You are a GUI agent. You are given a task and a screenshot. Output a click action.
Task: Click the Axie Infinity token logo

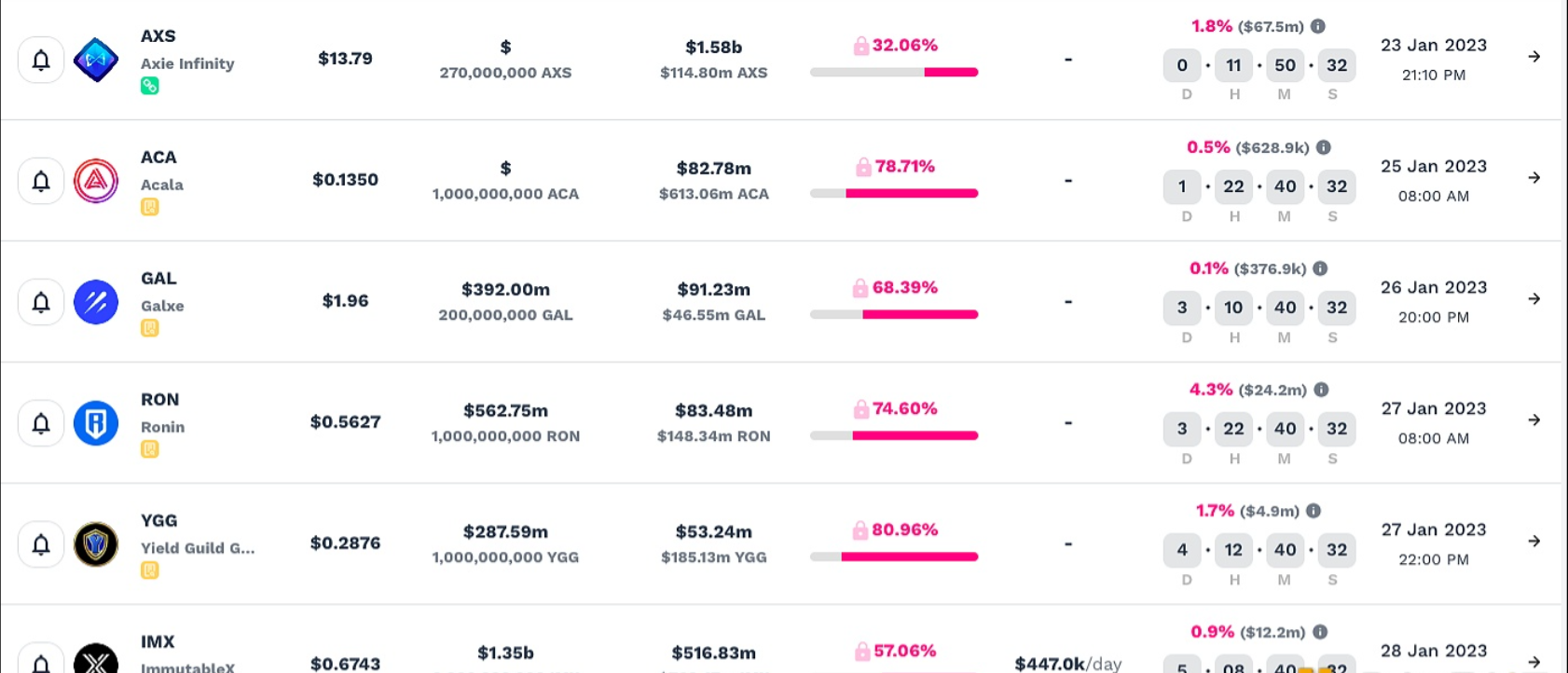click(96, 60)
